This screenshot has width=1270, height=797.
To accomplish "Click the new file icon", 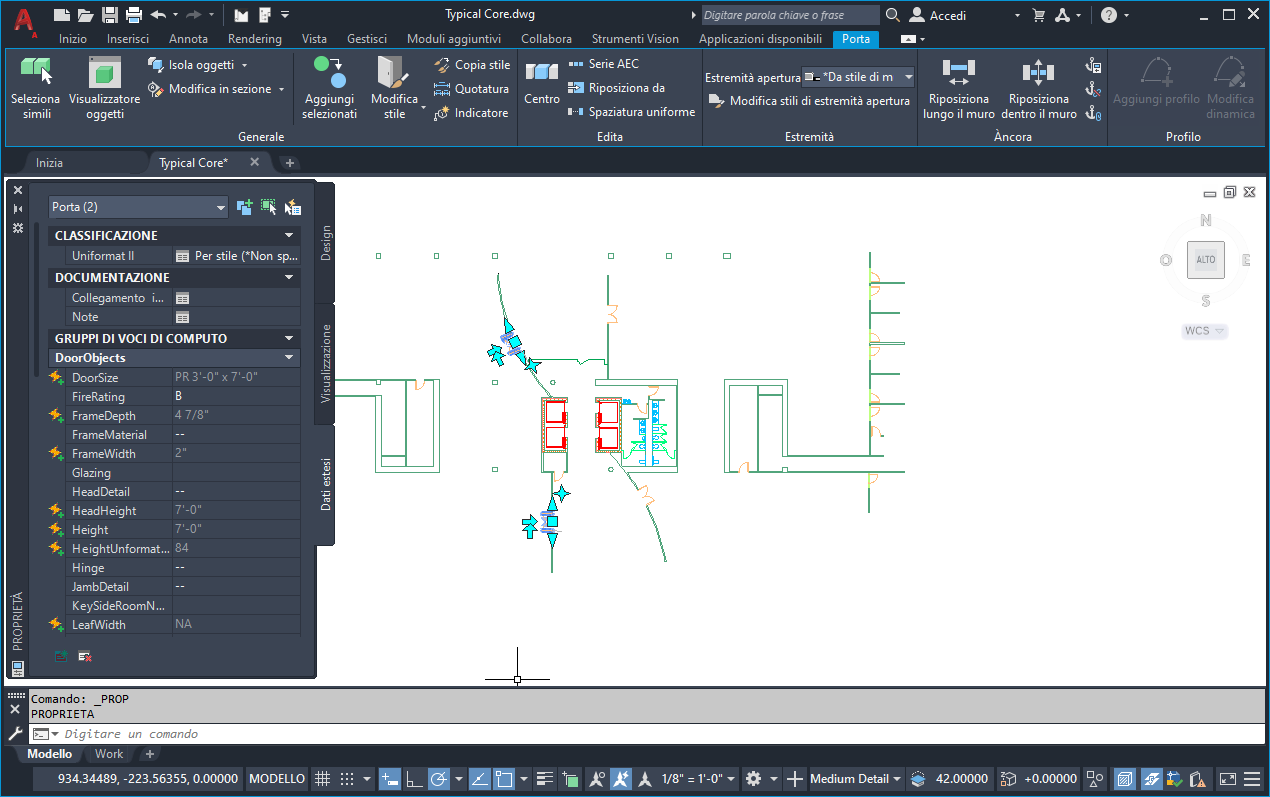I will (62, 15).
